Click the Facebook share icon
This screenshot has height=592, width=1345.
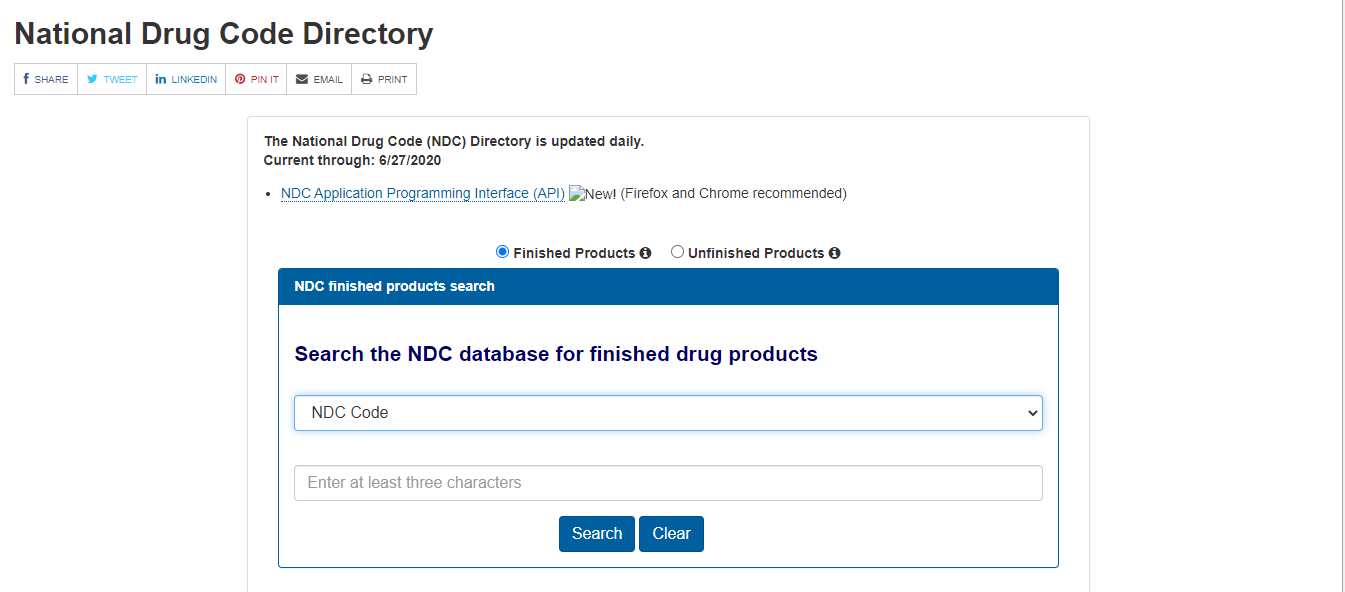pyautogui.click(x=26, y=79)
